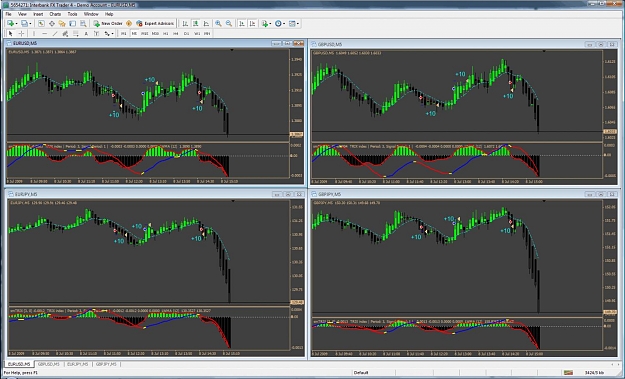Draw an equidistant channel
This screenshot has height=379, width=625.
click(x=65, y=33)
